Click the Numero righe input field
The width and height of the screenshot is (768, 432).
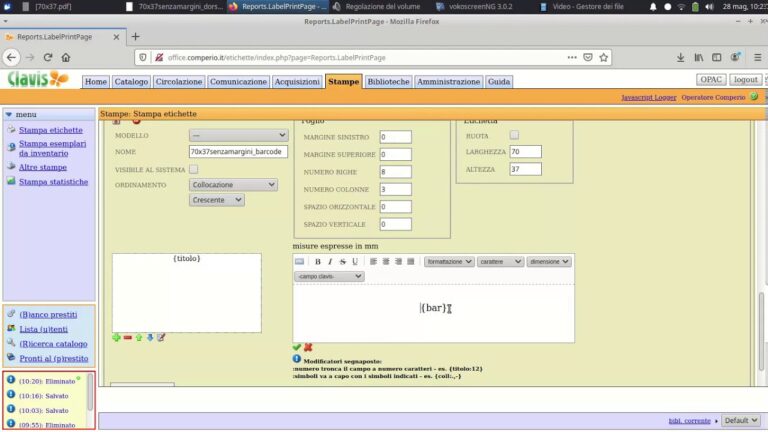click(395, 172)
